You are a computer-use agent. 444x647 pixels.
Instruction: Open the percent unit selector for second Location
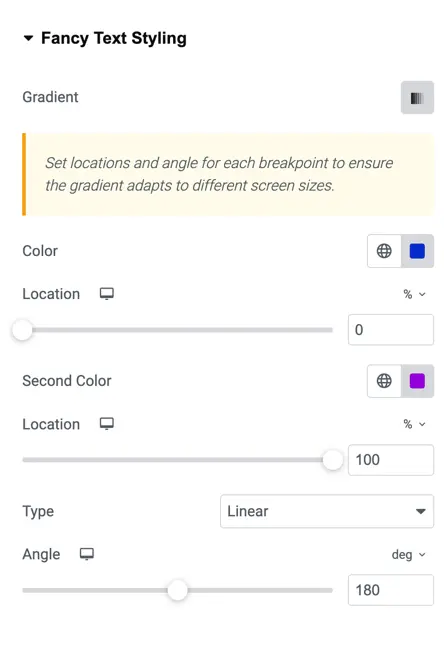point(414,424)
